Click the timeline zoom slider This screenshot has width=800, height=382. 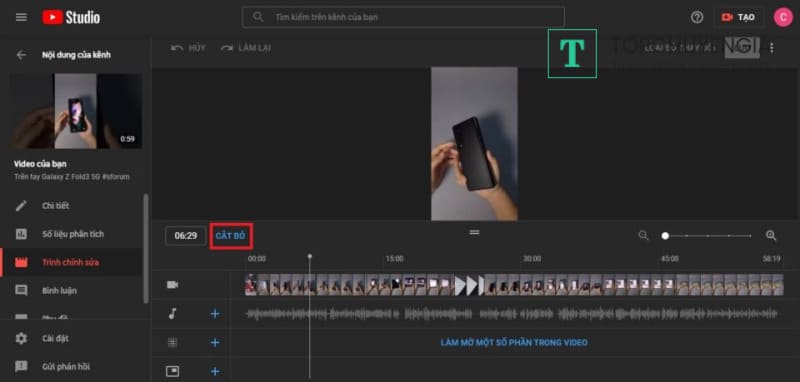(x=708, y=236)
